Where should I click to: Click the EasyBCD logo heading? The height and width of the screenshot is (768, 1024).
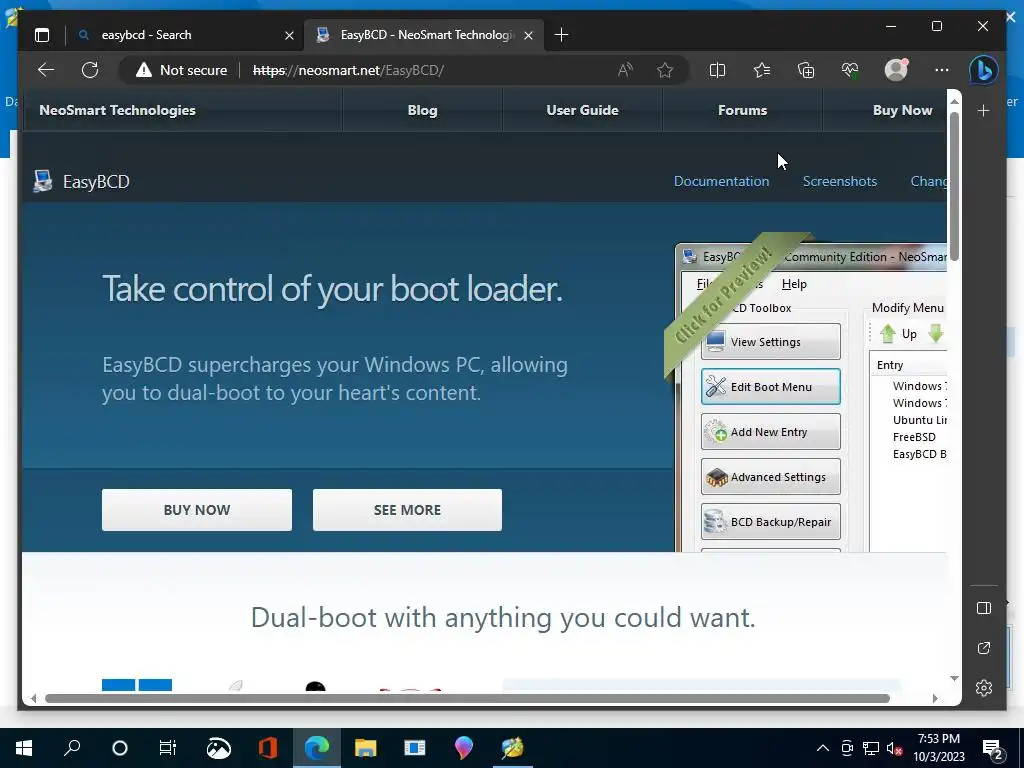point(82,182)
